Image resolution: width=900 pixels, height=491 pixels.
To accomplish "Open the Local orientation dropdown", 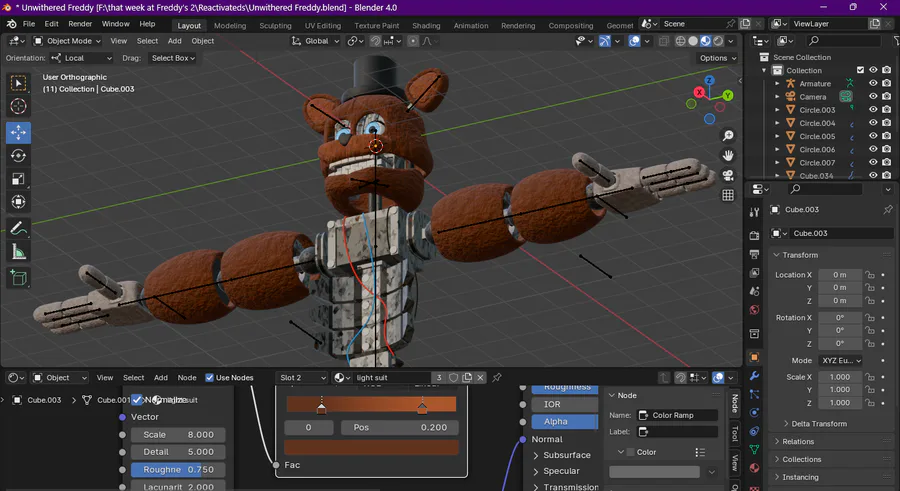I will pos(81,58).
